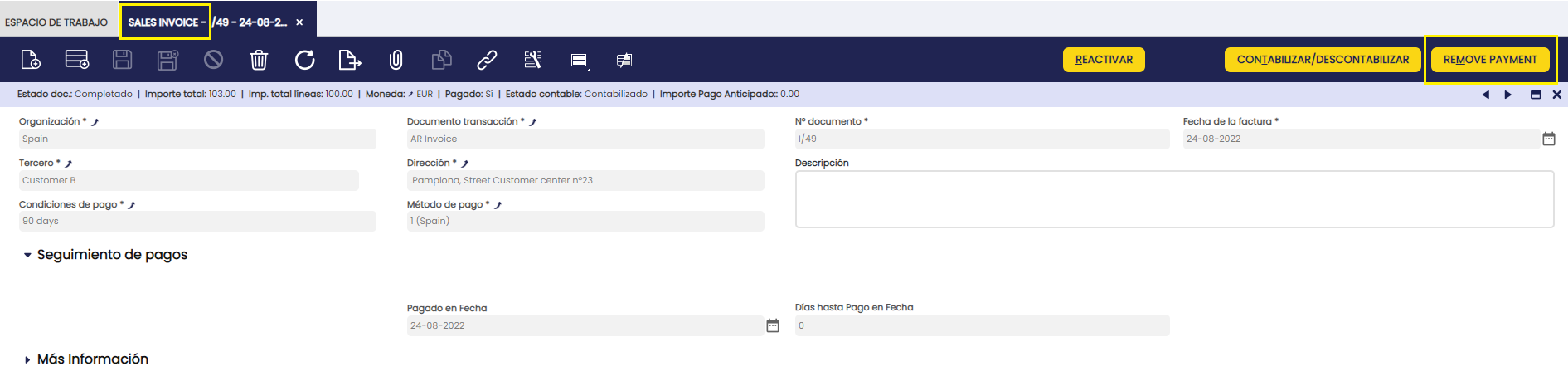Click Imp. total líneas 100.00 text
Image resolution: width=1568 pixels, height=386 pixels.
(301, 95)
